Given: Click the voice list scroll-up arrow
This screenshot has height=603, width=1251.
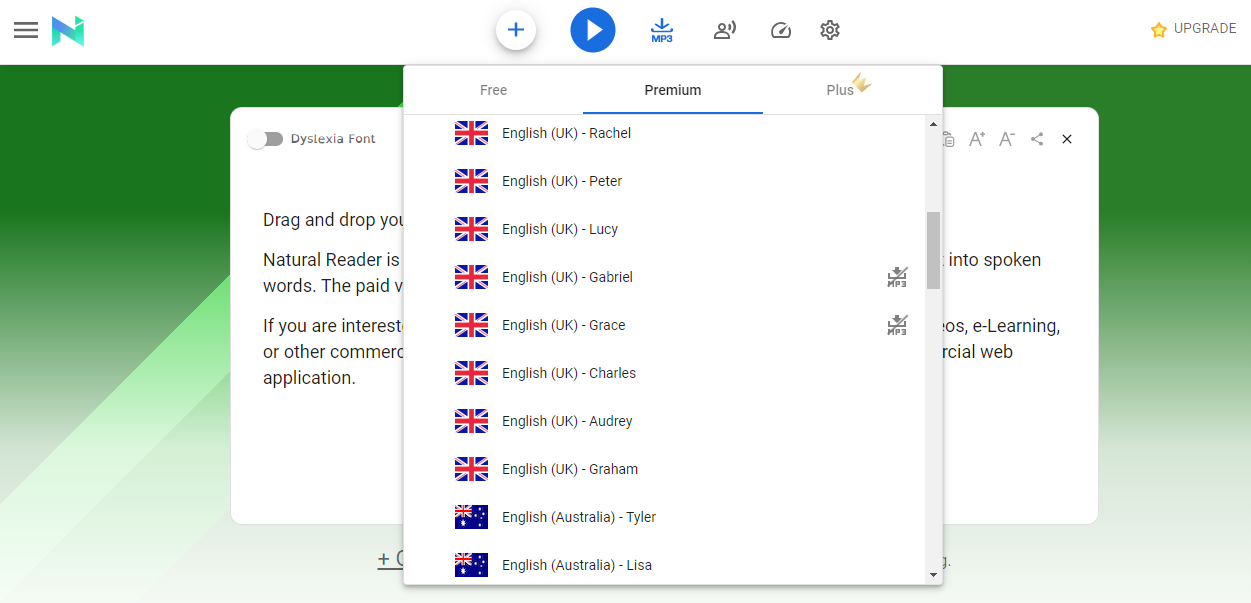Looking at the screenshot, I should [934, 124].
